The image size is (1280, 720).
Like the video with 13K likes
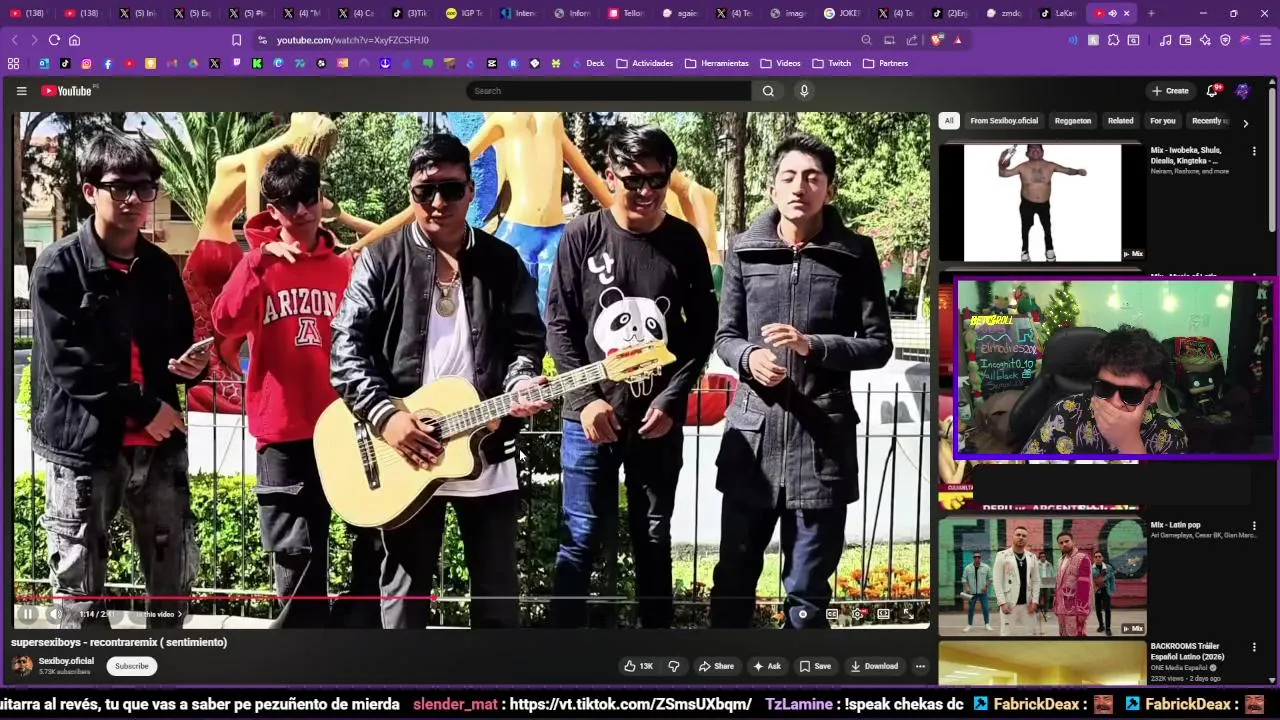[638, 666]
